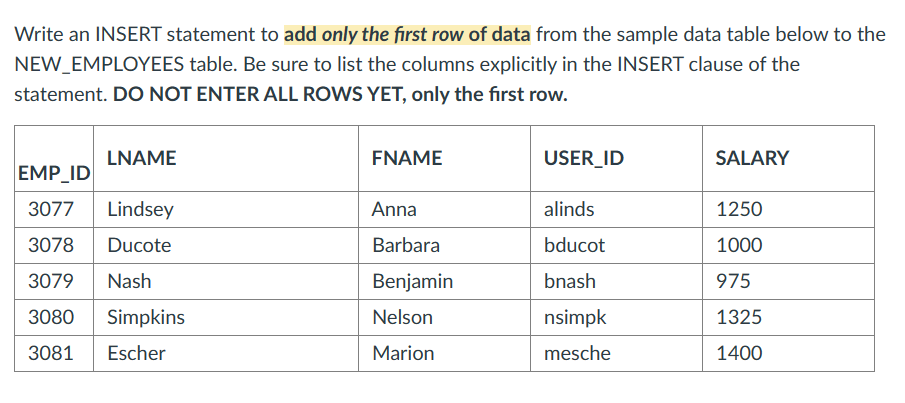Click the FNAME column header
Screen dimensions: 905x403
(x=444, y=158)
